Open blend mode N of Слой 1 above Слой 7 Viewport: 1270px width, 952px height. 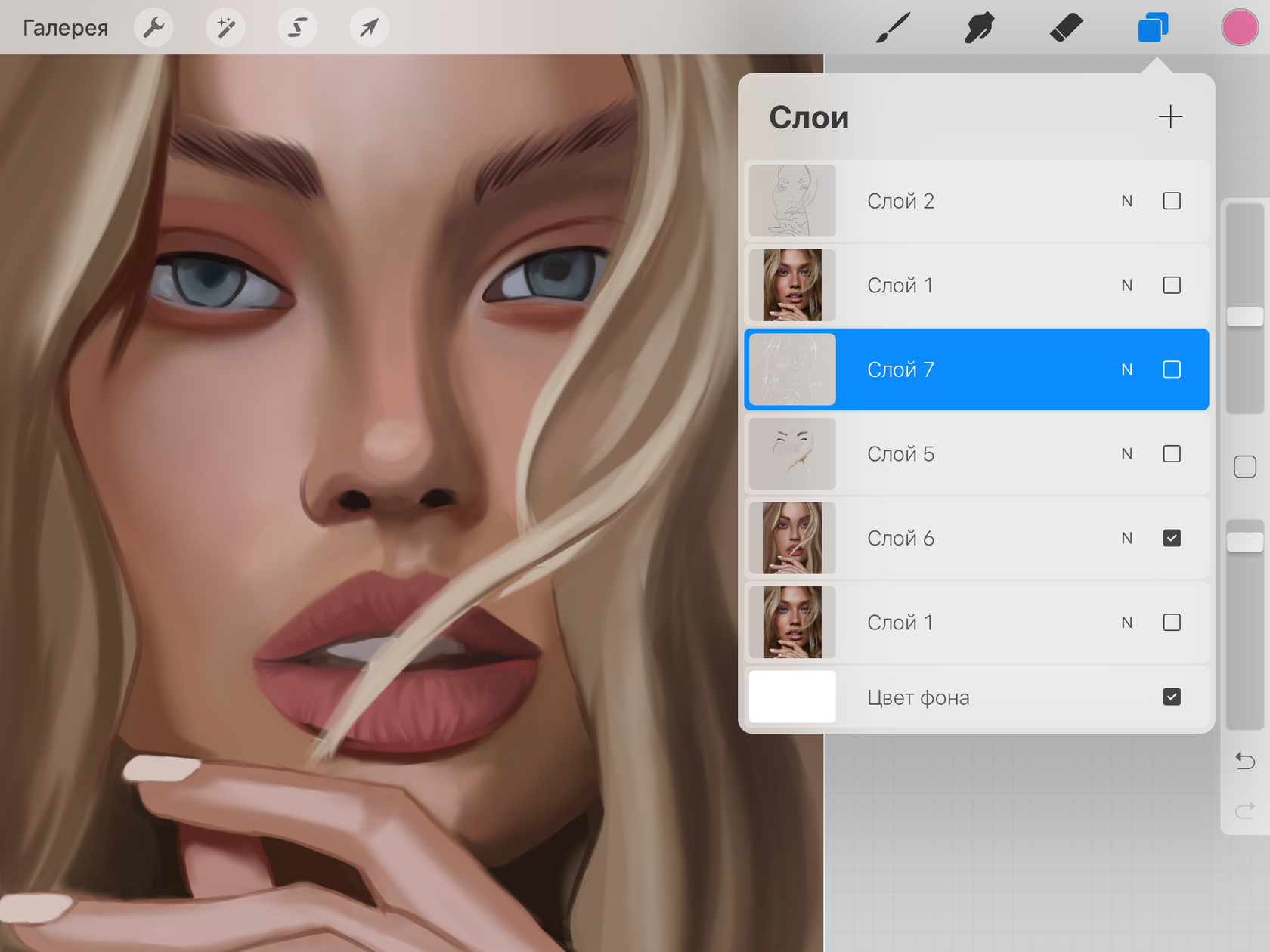pos(1127,286)
